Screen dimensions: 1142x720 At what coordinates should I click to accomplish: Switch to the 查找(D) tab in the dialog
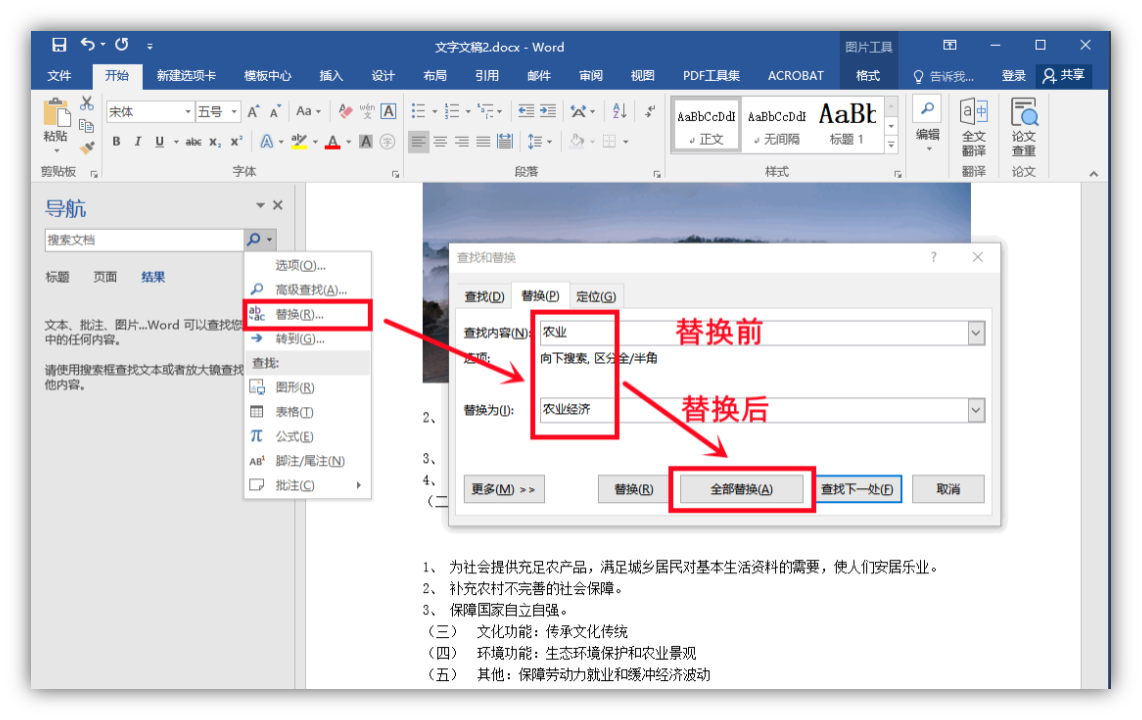tap(484, 296)
